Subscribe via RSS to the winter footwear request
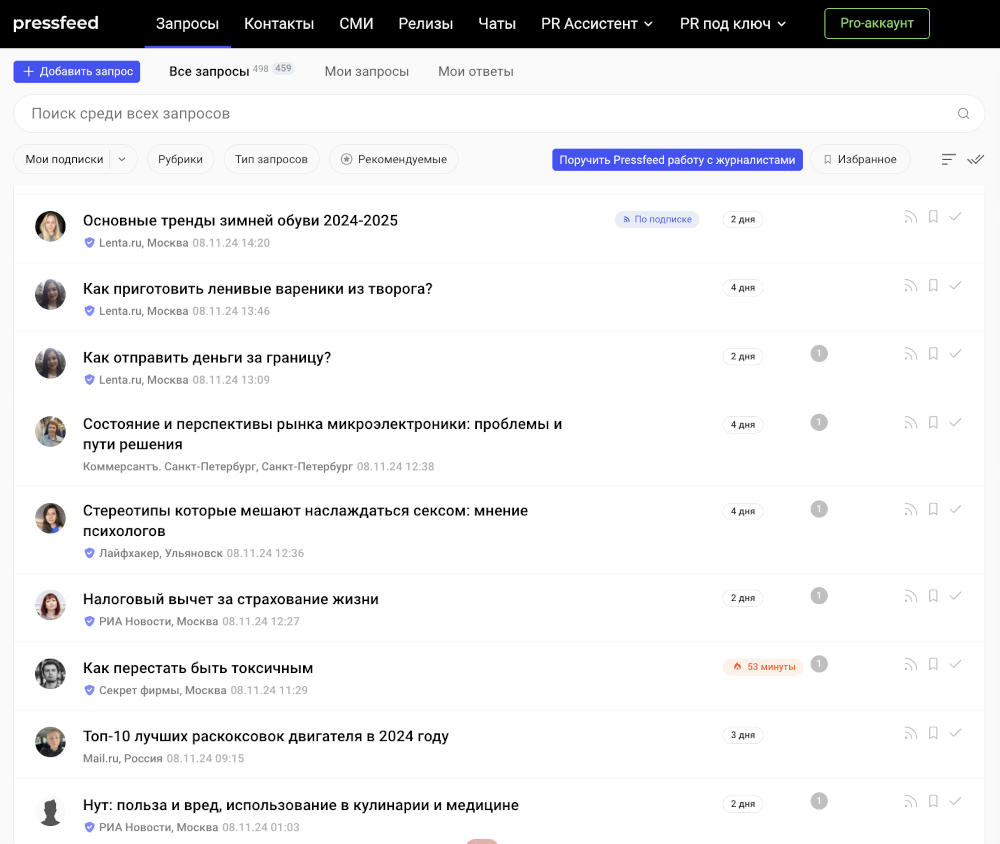The height and width of the screenshot is (844, 1000). (910, 215)
